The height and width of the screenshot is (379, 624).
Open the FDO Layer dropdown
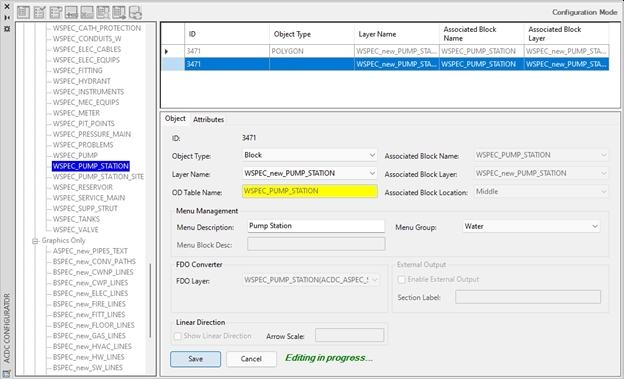pos(374,280)
